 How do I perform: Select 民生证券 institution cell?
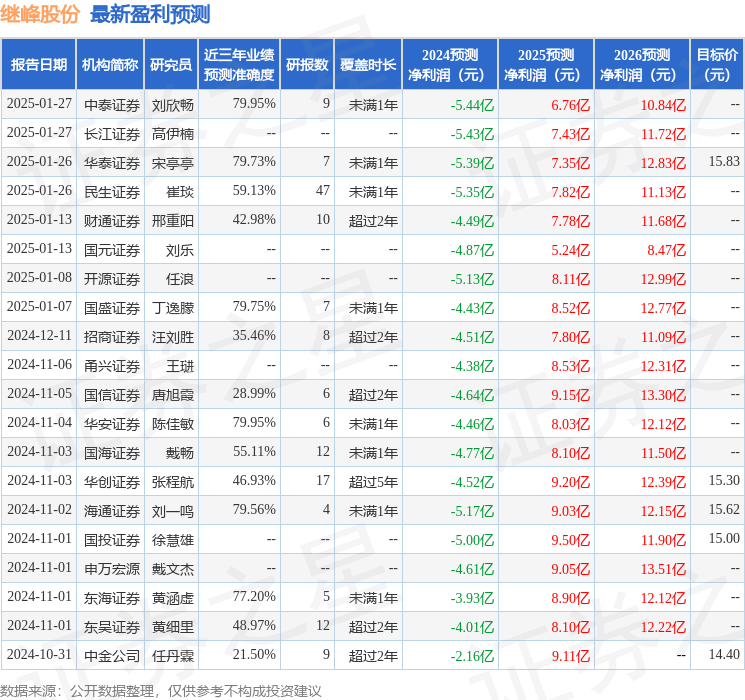coord(112,192)
